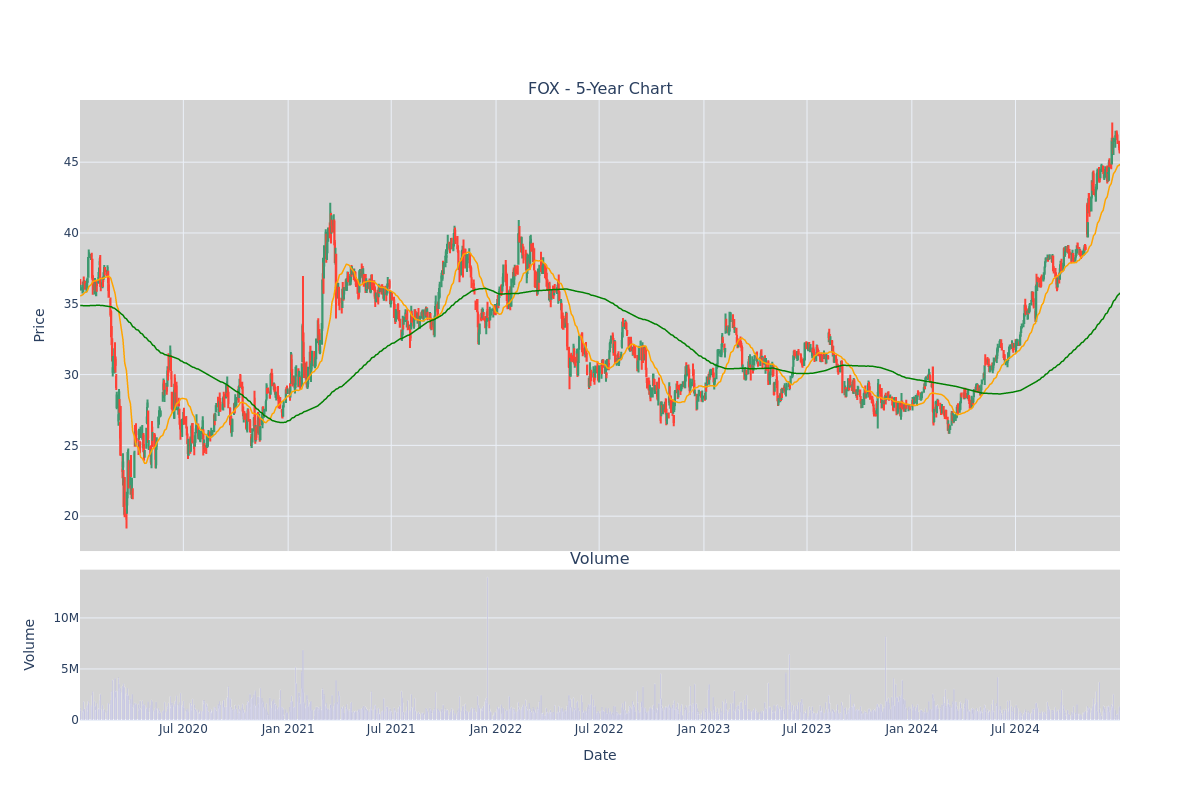Click the price tick label 30

tap(71, 375)
